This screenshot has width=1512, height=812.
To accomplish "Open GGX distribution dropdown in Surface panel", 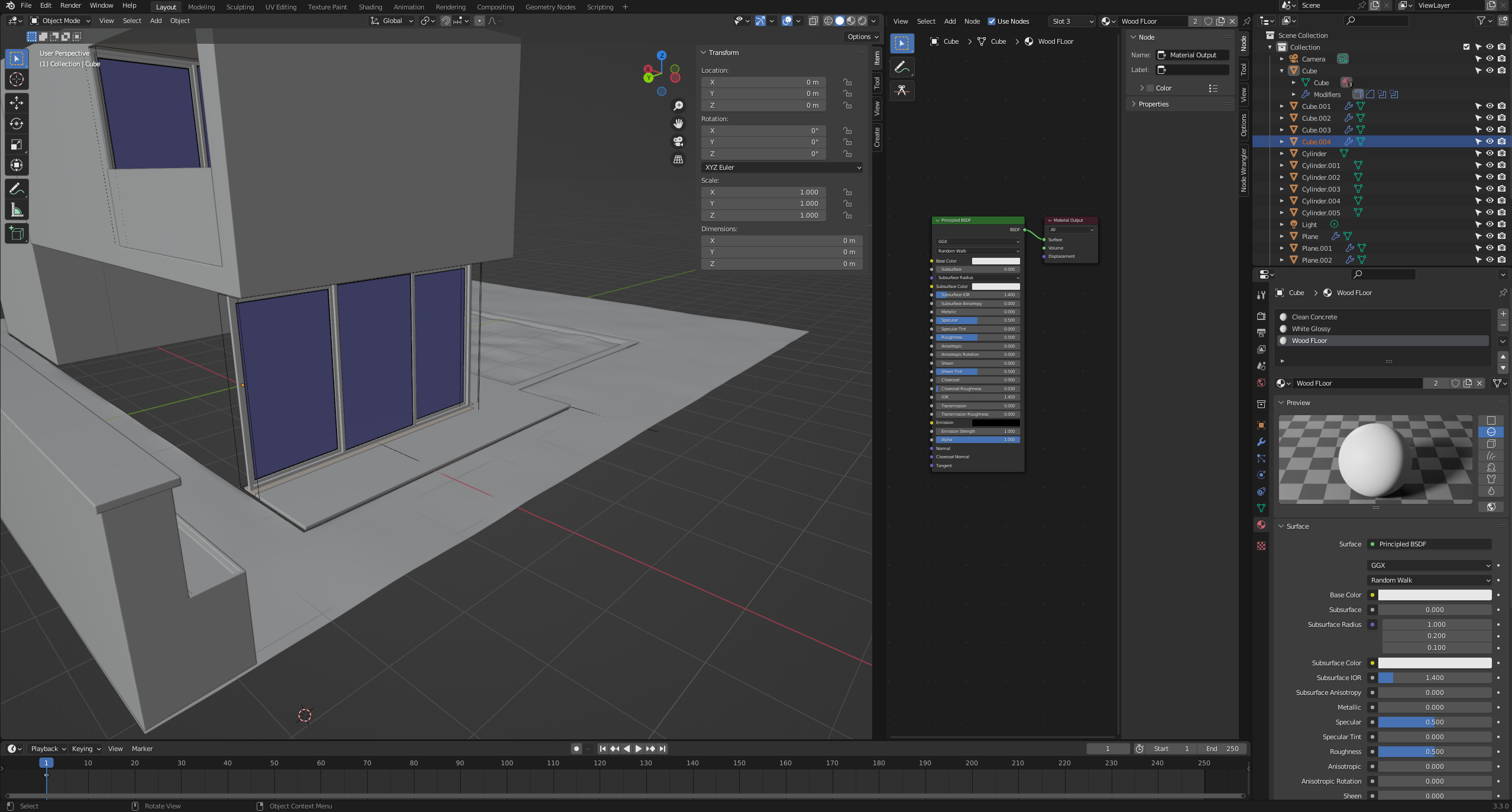I will (x=1429, y=565).
